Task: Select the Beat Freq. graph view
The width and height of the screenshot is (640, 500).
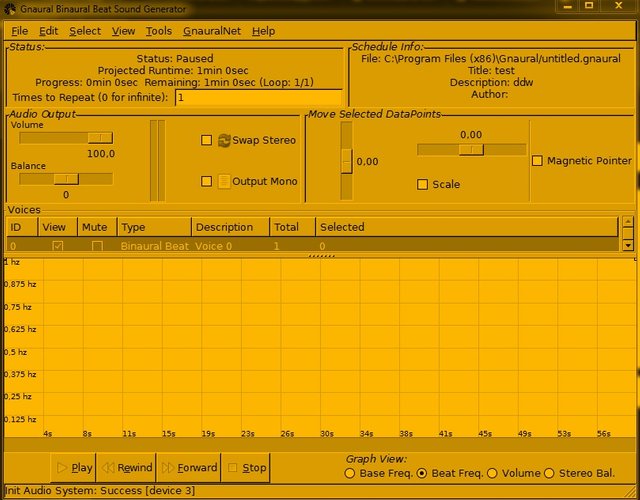Action: (x=422, y=473)
